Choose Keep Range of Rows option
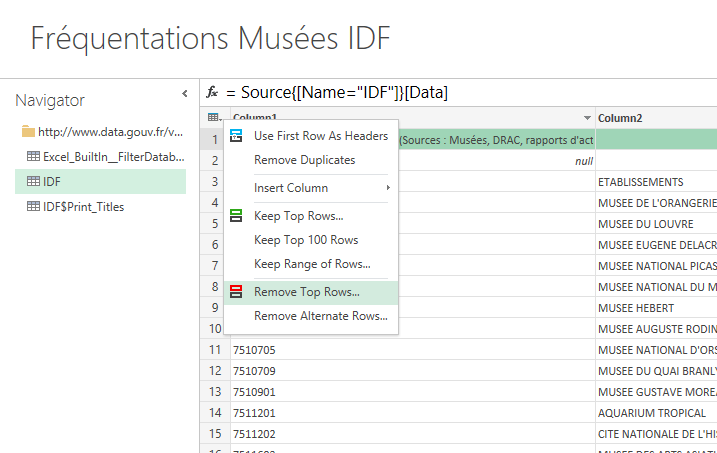717x453 pixels. tap(312, 265)
